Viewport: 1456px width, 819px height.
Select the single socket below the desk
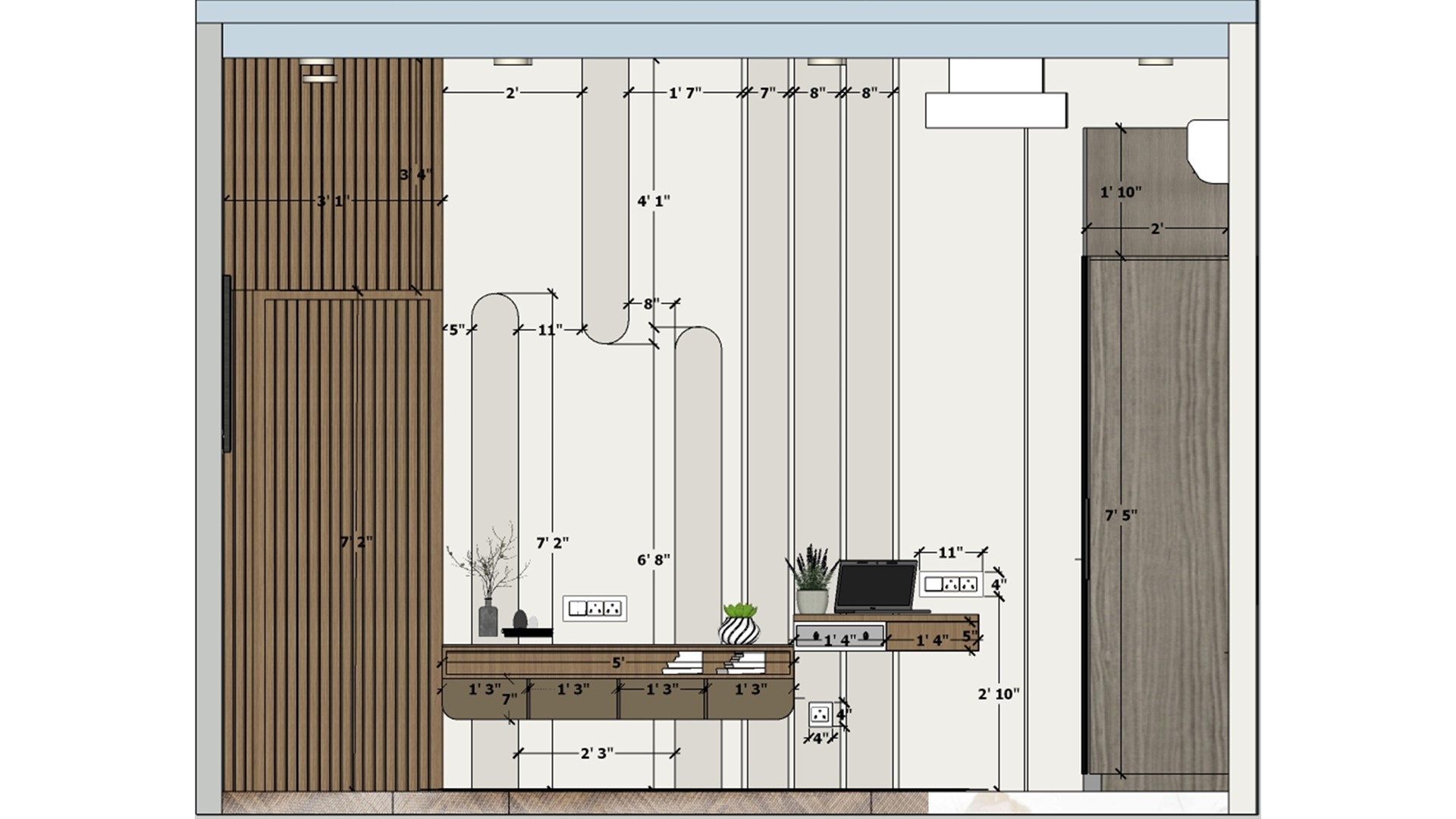point(821,714)
